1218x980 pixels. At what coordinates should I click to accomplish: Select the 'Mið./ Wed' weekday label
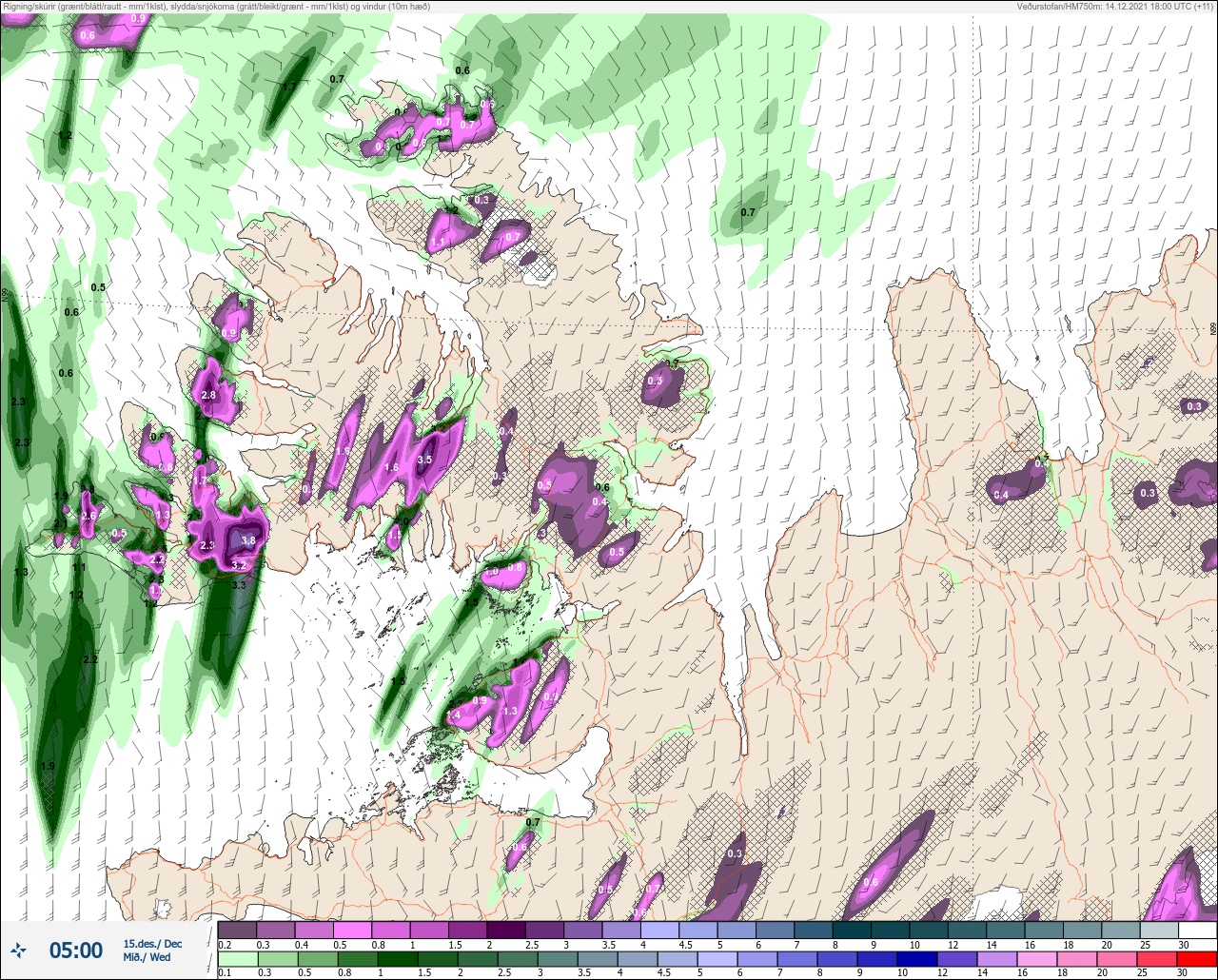[147, 957]
